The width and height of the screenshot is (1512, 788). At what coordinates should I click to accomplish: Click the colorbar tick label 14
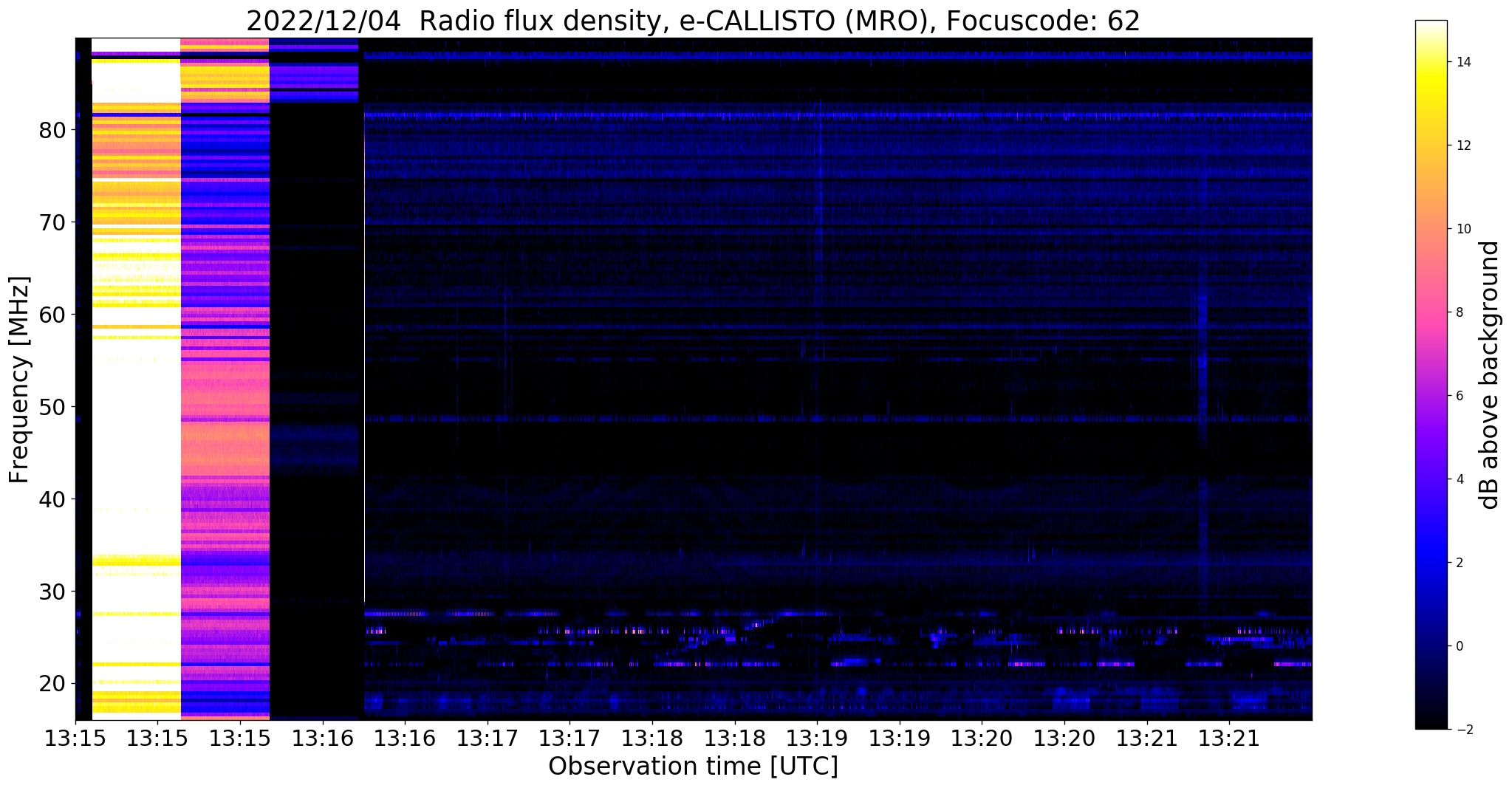point(1462,62)
